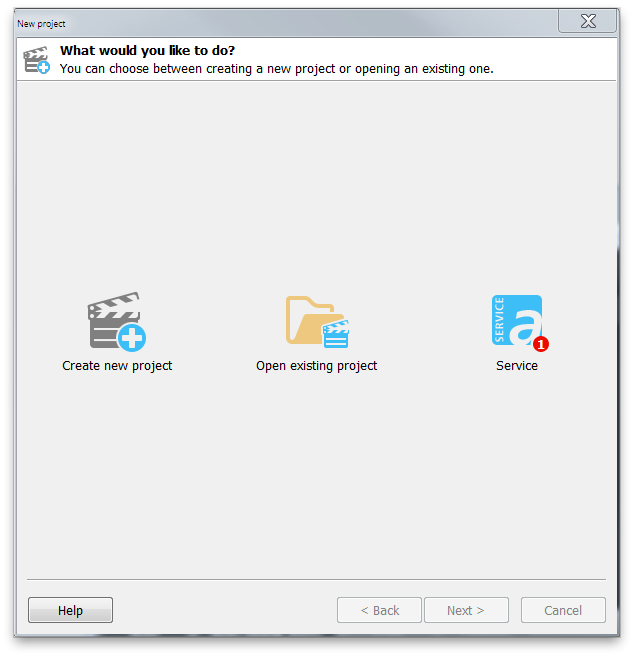Click the "New project" title bar text
Viewport: 634px width, 657px height.
tap(41, 24)
